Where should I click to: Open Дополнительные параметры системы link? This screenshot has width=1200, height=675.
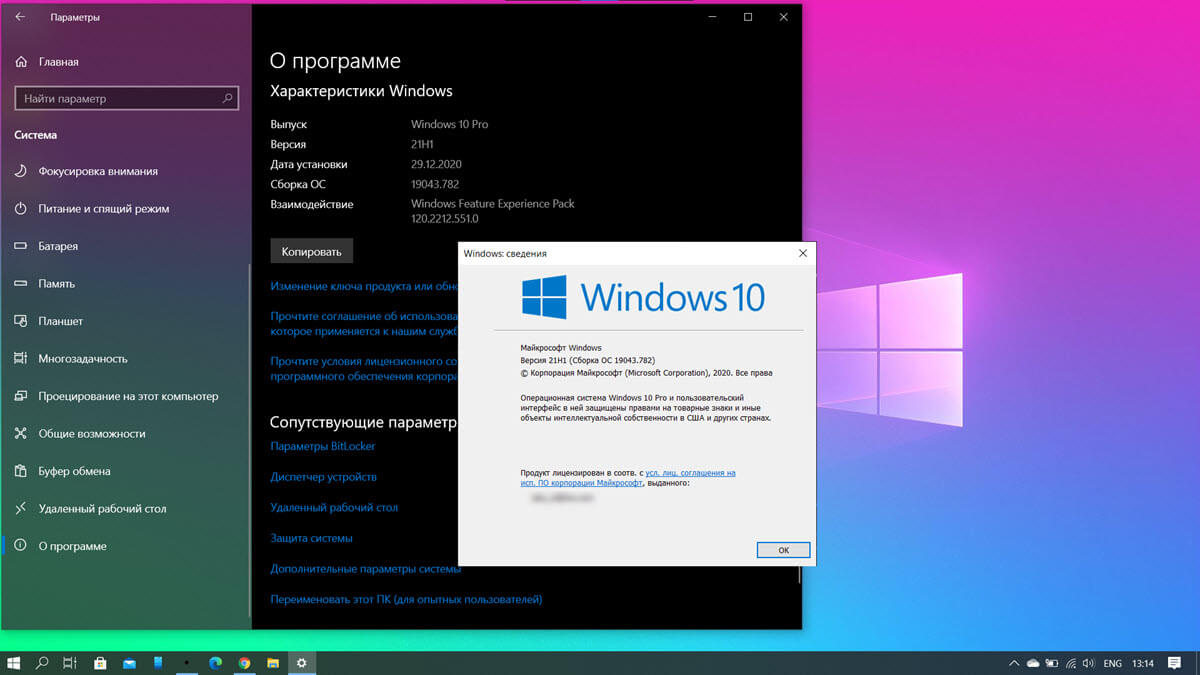pos(365,569)
